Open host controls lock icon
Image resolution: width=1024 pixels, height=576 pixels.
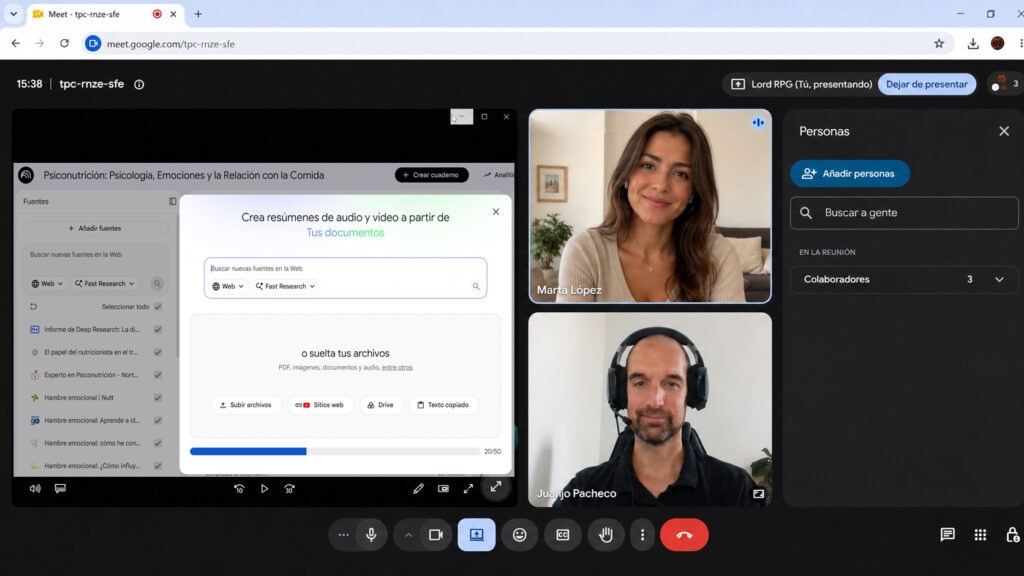click(1012, 535)
